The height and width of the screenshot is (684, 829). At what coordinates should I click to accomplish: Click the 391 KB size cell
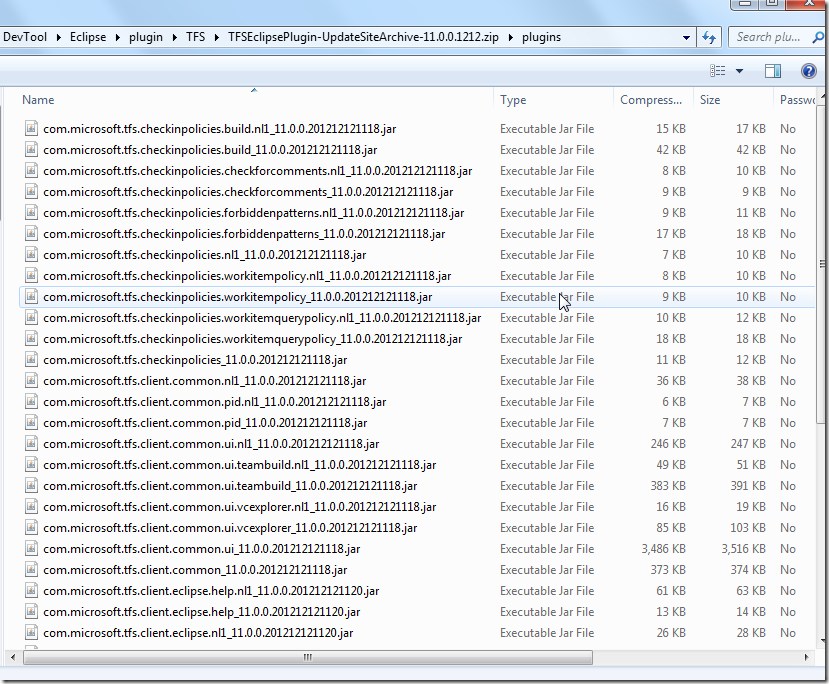748,486
